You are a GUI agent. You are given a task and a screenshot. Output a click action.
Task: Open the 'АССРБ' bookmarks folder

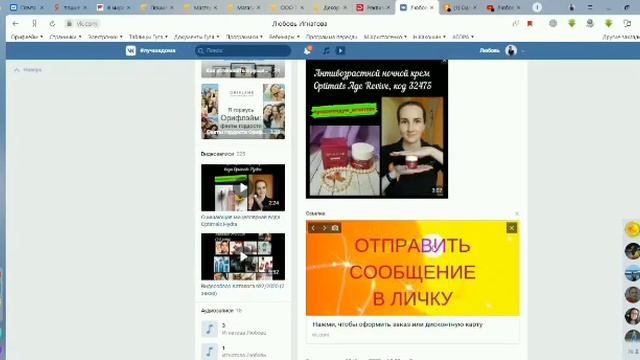click(463, 37)
